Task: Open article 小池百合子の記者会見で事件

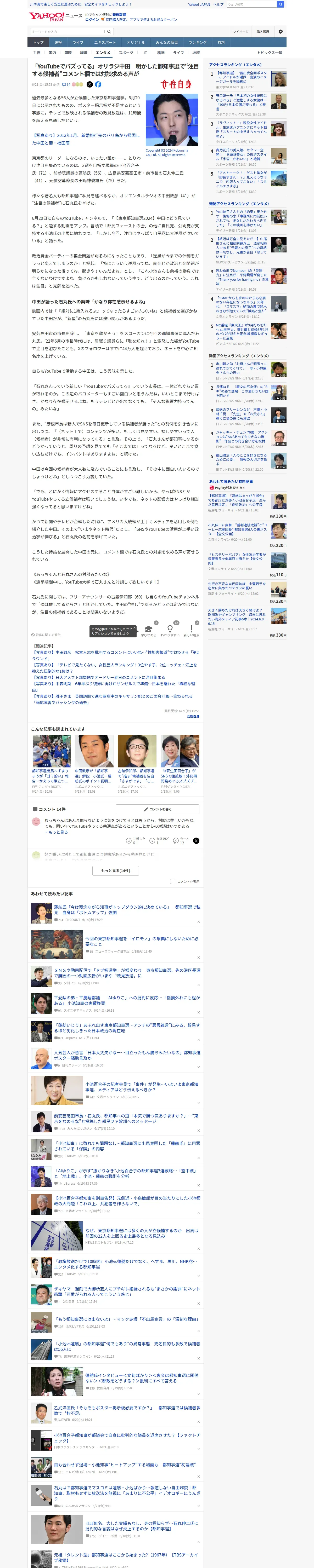Action: [x=142, y=1087]
